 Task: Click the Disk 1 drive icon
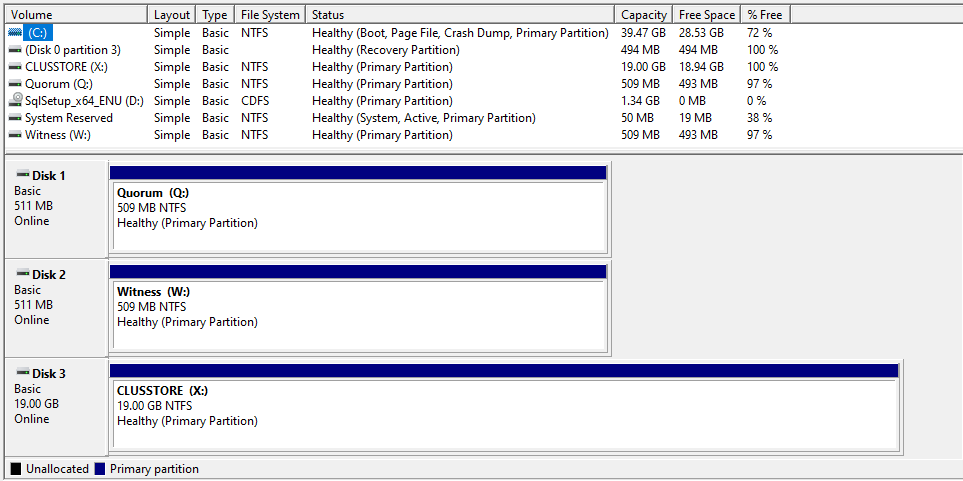[23, 175]
